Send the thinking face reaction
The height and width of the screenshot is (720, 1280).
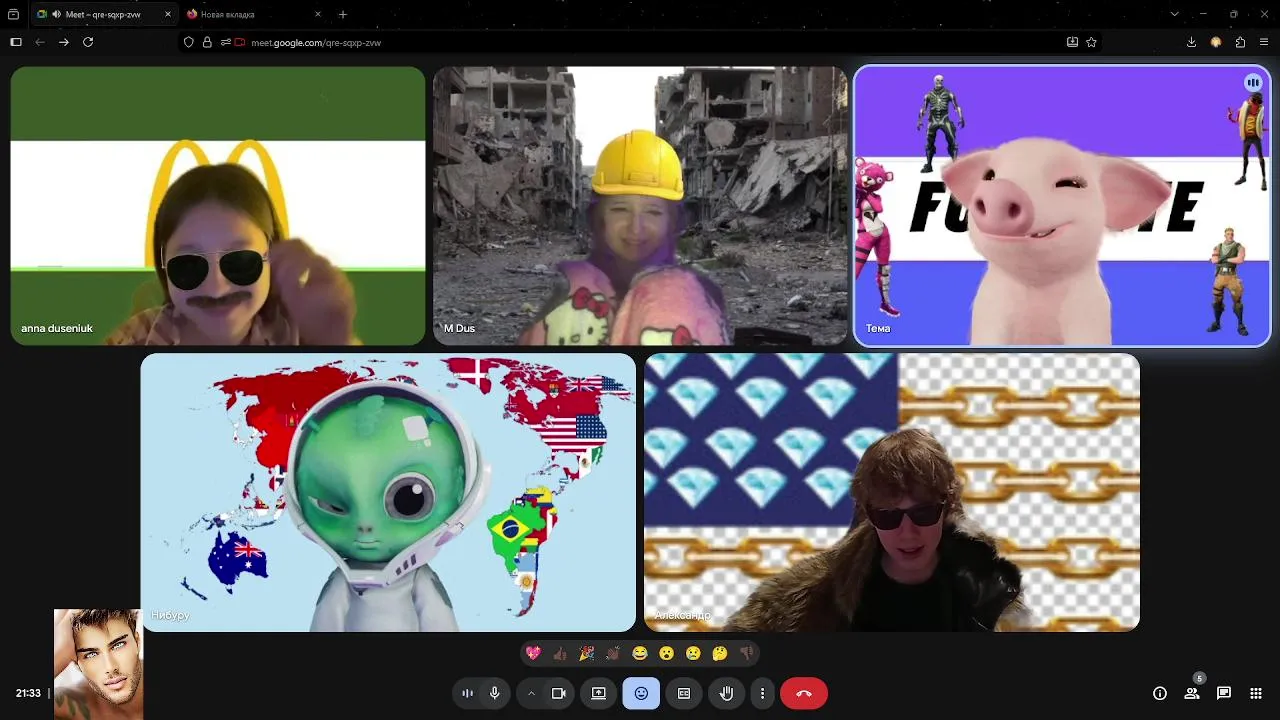(x=720, y=653)
